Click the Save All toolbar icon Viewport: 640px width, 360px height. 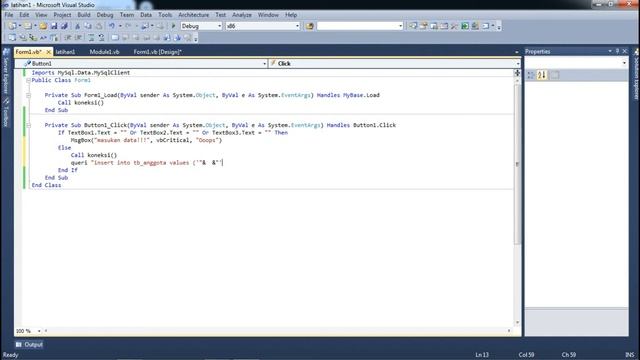click(x=64, y=26)
